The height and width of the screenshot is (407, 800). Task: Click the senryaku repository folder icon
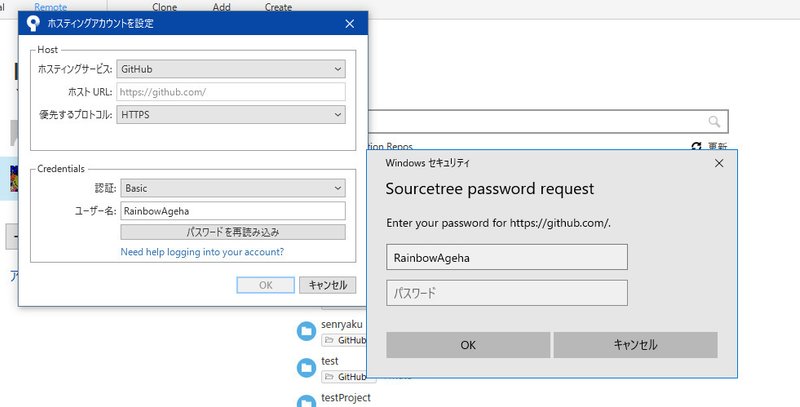tap(306, 332)
